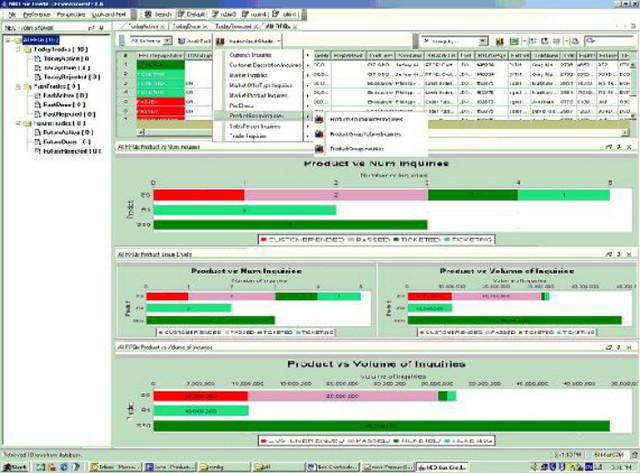Click the grid horizontal scrollbar's right arrow
Screen dimensions: 640x473
tap(625, 133)
